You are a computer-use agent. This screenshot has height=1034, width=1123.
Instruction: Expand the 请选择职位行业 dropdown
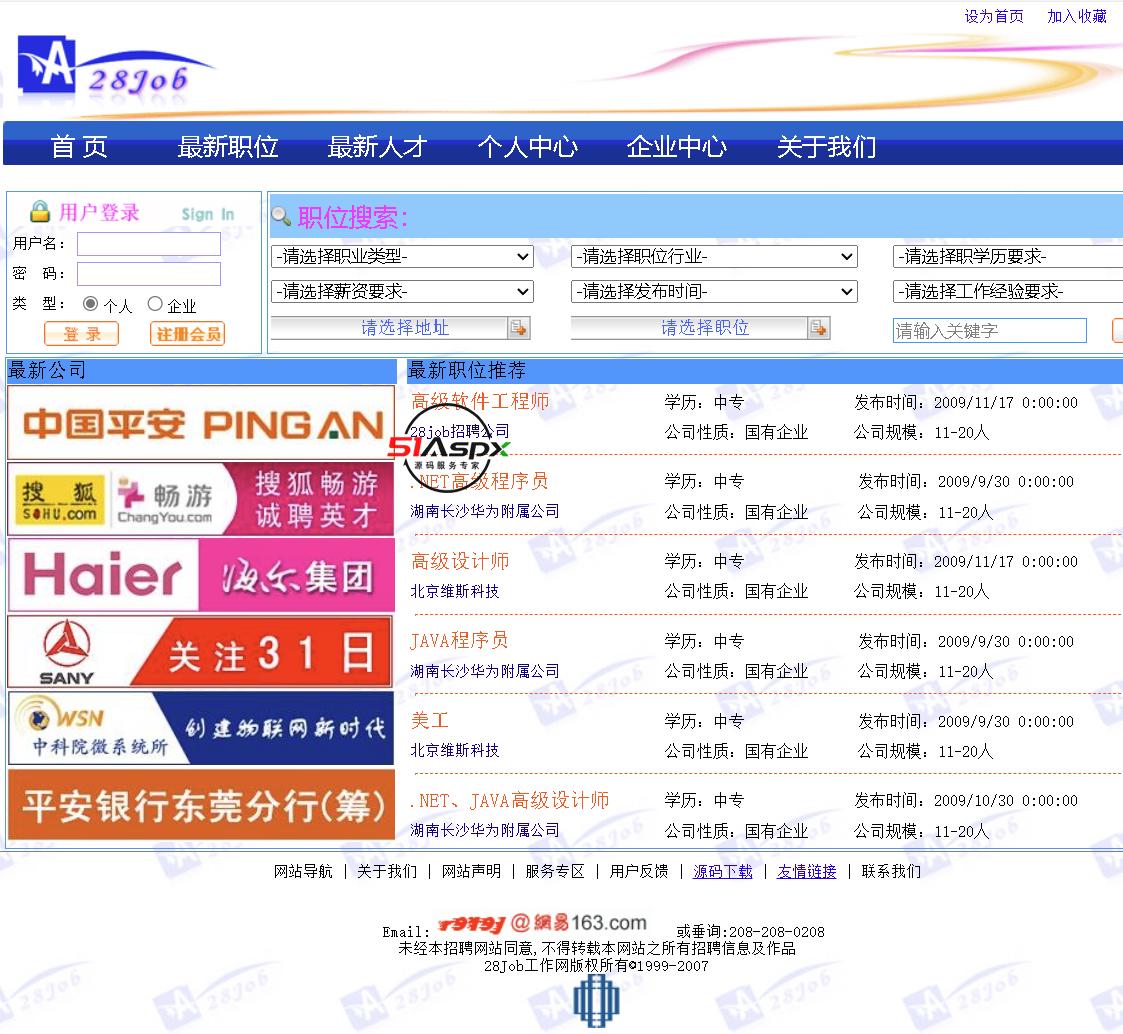click(x=714, y=256)
